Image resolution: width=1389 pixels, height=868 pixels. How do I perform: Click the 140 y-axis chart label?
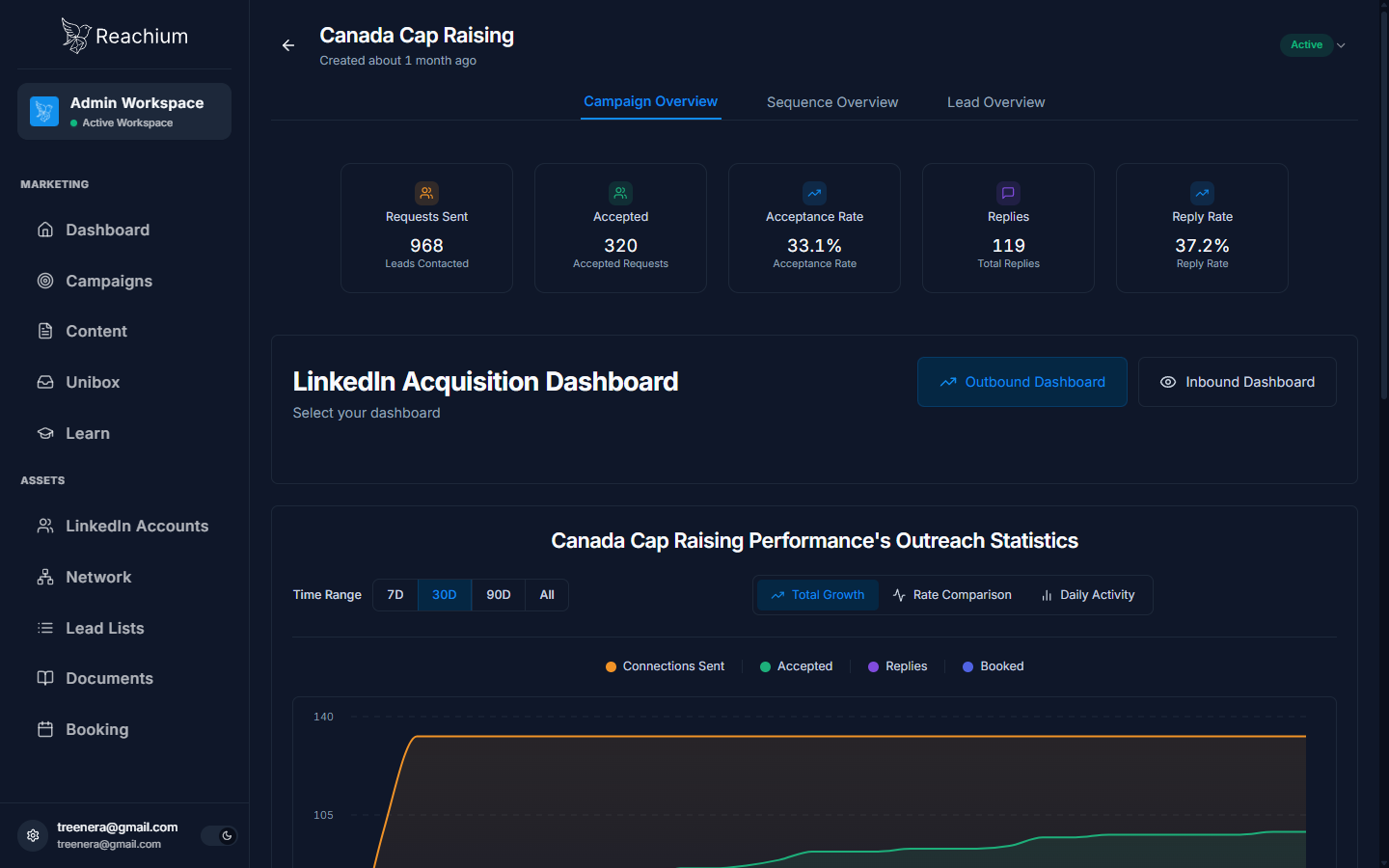click(323, 717)
